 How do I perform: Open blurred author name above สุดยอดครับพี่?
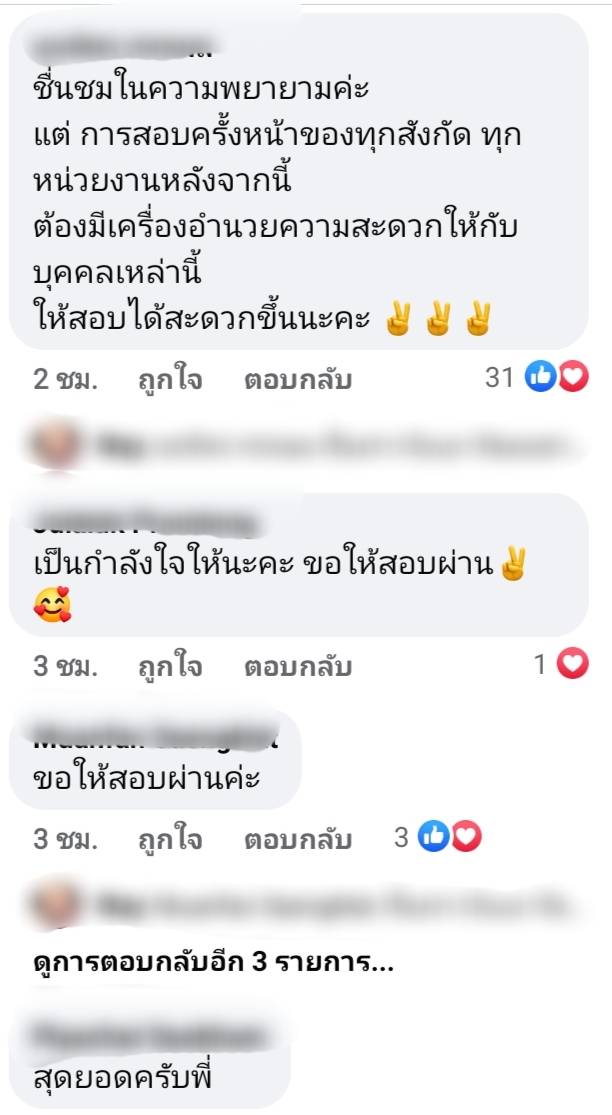point(150,1037)
